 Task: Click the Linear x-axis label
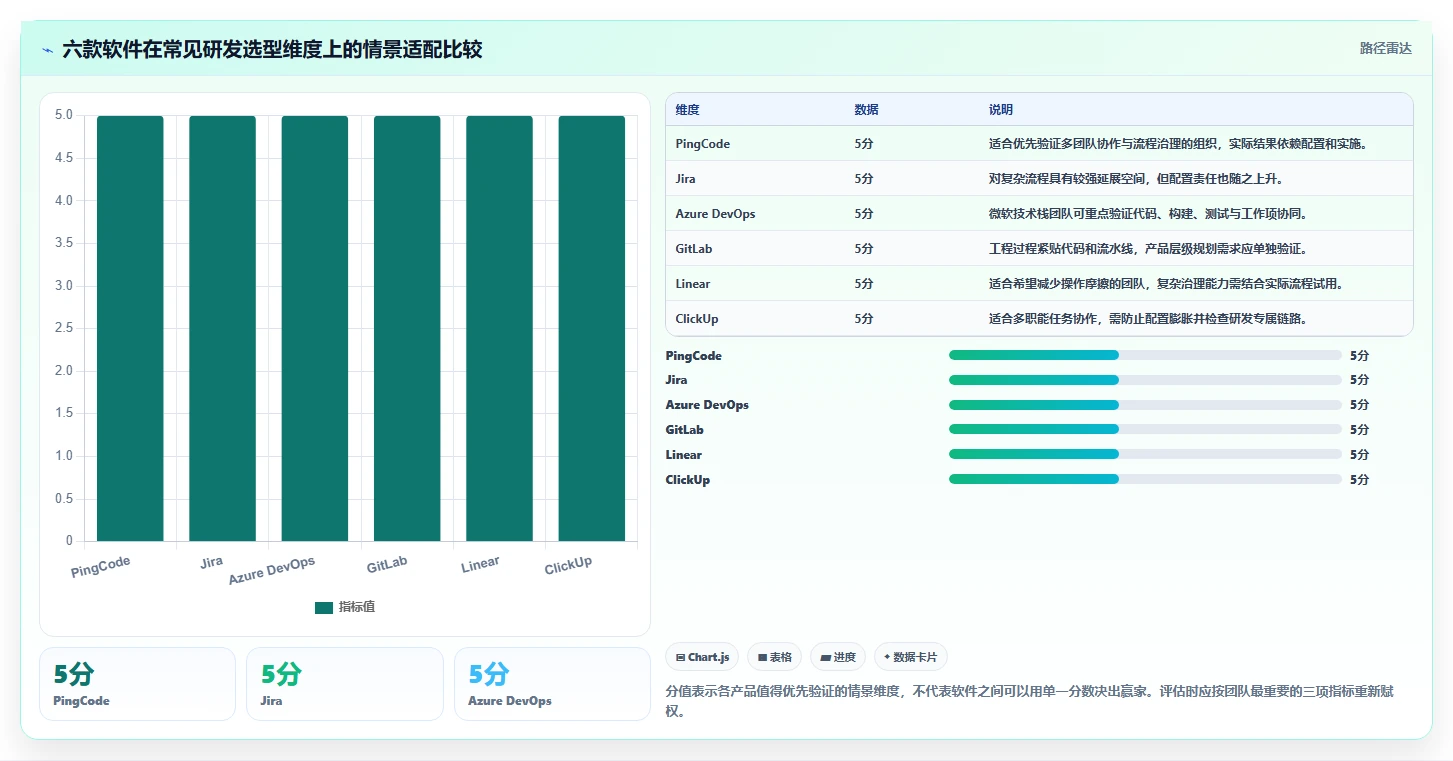[x=480, y=565]
